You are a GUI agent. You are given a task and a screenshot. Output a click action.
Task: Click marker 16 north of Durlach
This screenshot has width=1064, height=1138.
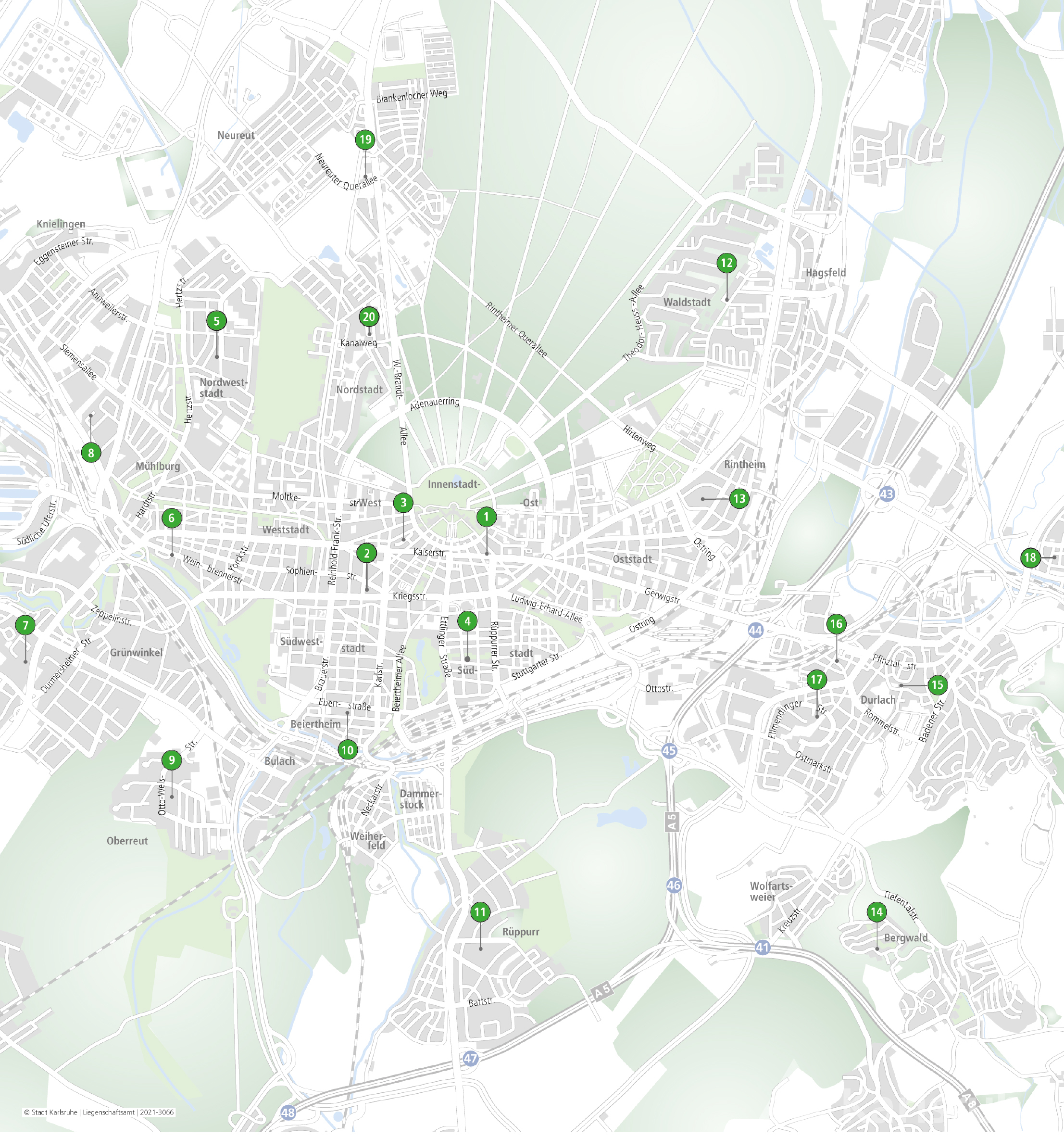tap(836, 624)
